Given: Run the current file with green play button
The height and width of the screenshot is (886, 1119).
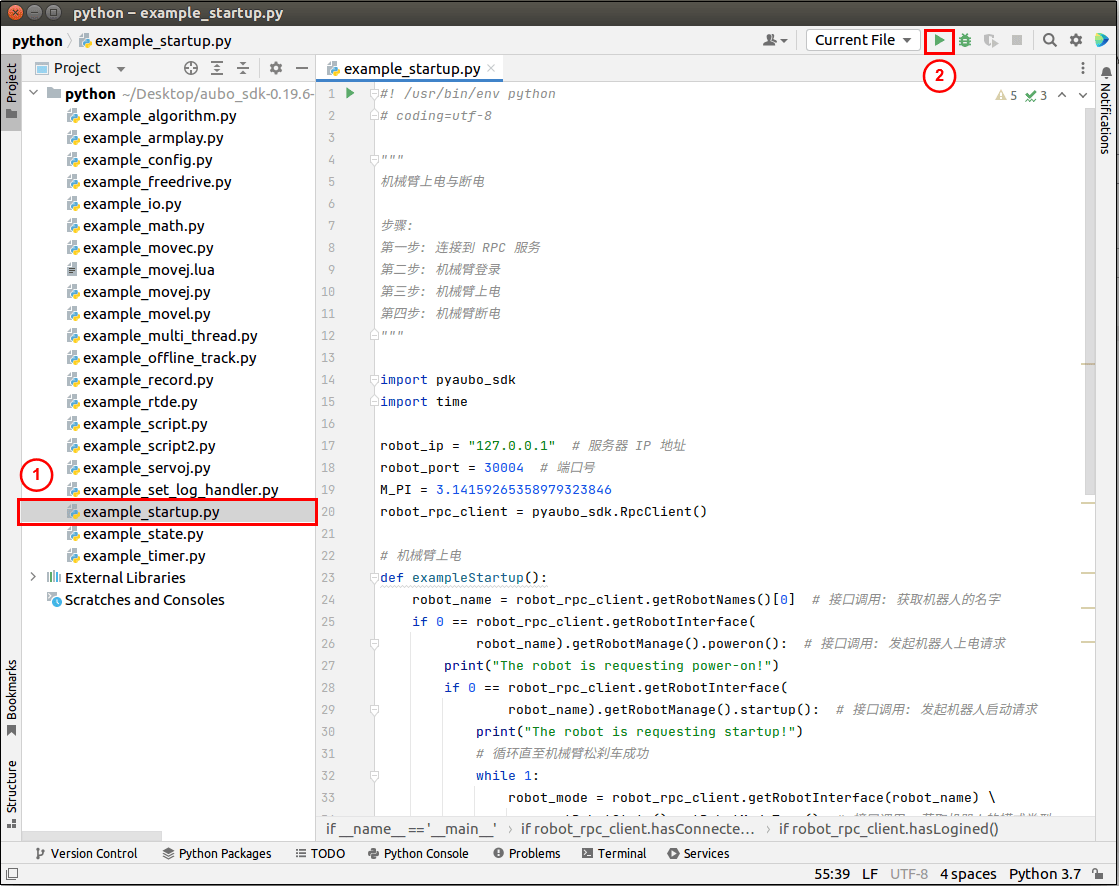Looking at the screenshot, I should pyautogui.click(x=939, y=41).
